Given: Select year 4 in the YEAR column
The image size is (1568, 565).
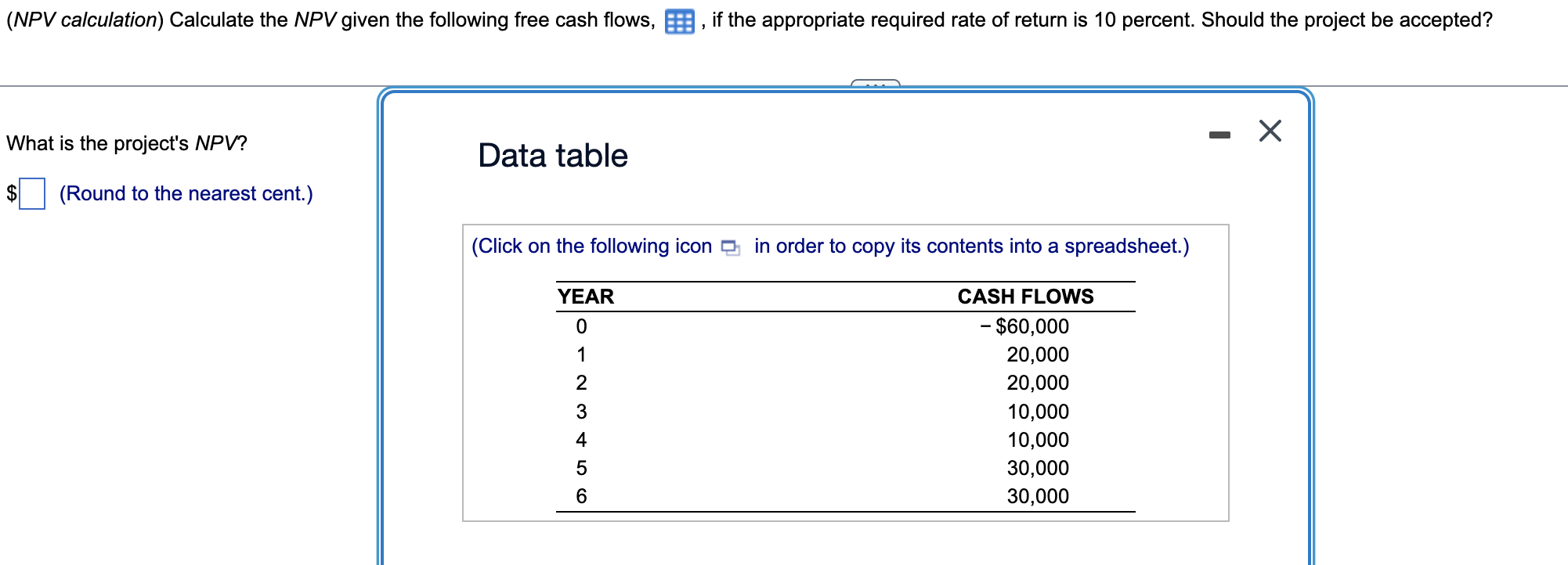Looking at the screenshot, I should pos(581,440).
